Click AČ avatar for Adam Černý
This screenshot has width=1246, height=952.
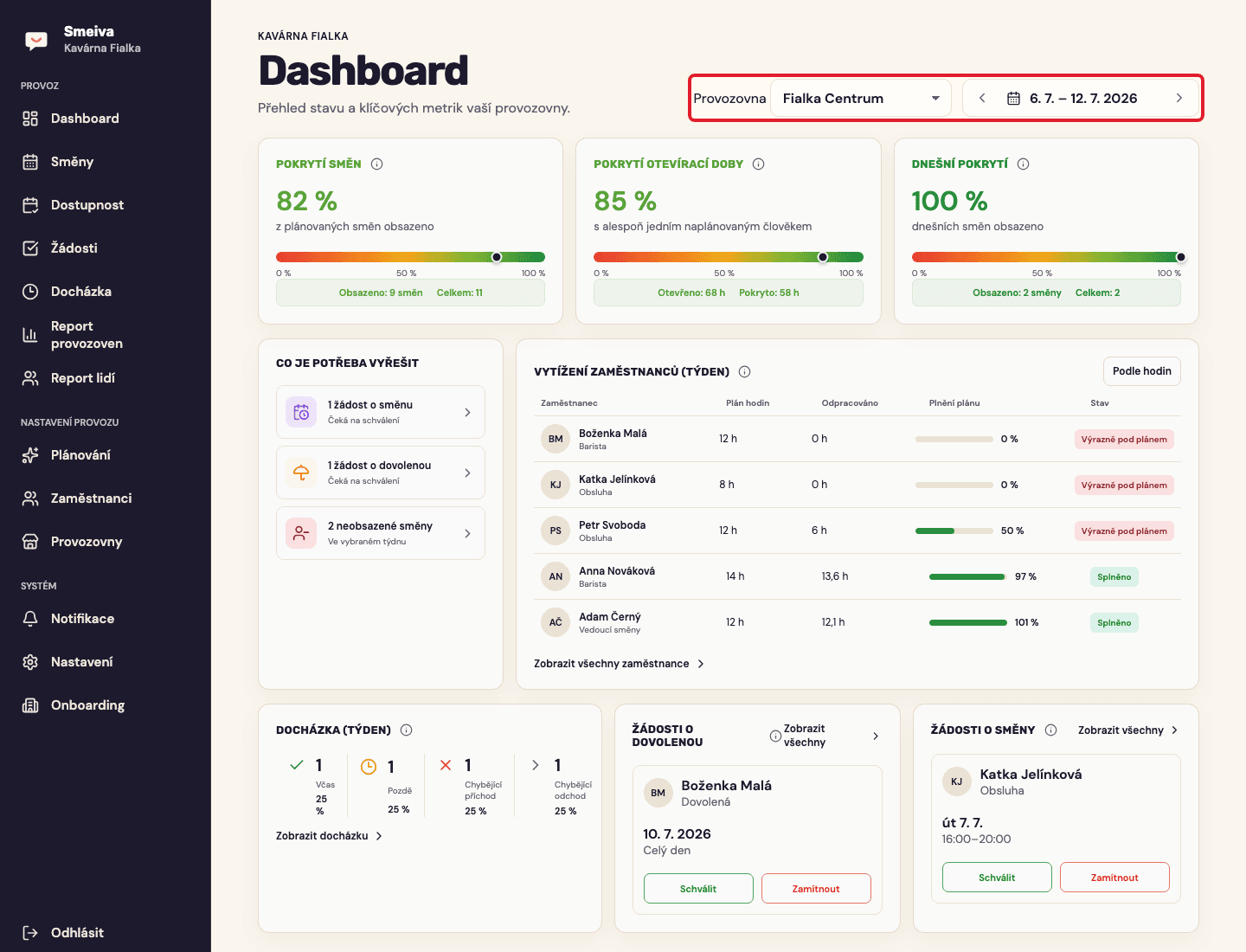coord(556,622)
